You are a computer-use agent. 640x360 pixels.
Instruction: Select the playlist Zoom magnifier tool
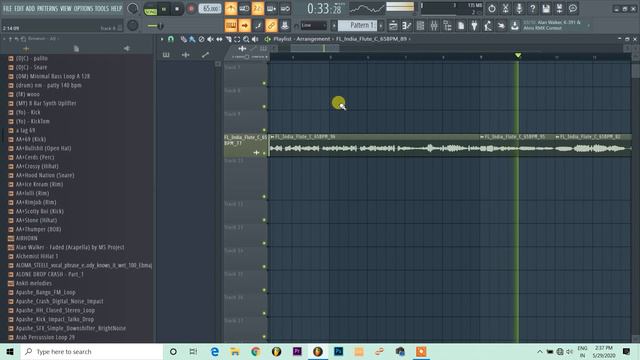click(x=246, y=39)
